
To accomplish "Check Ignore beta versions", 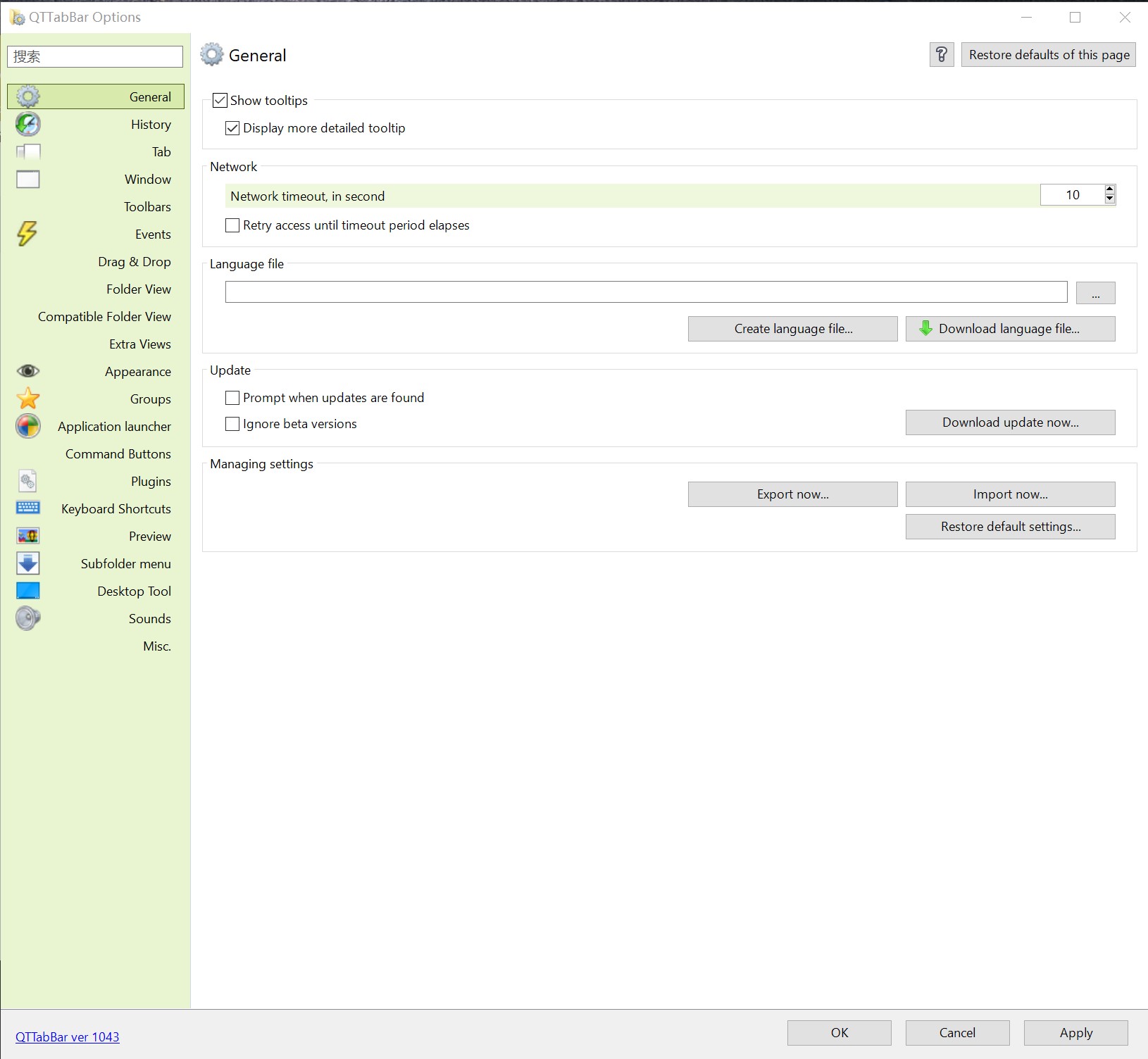I will point(232,424).
